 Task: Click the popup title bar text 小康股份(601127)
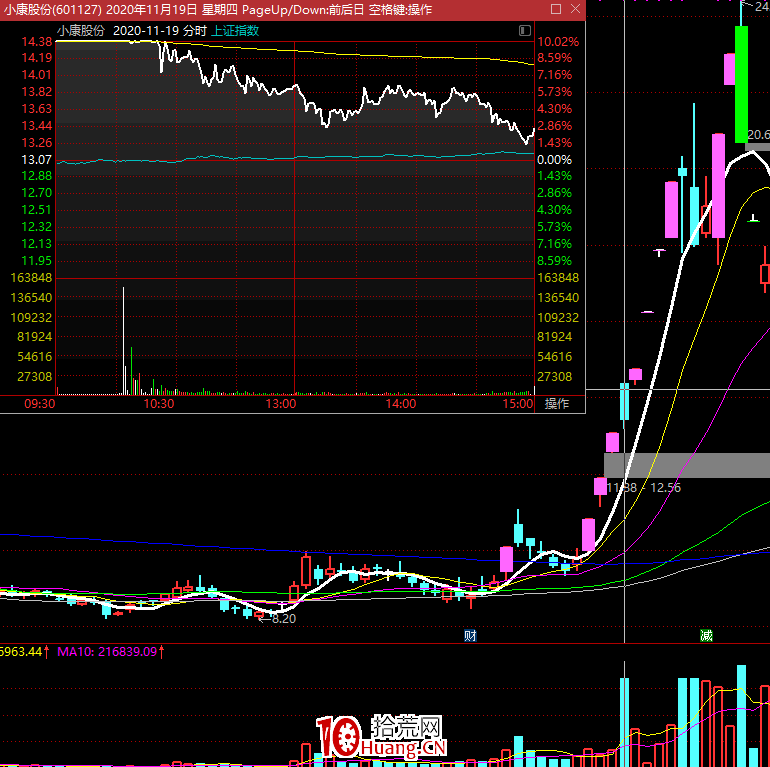[53, 9]
